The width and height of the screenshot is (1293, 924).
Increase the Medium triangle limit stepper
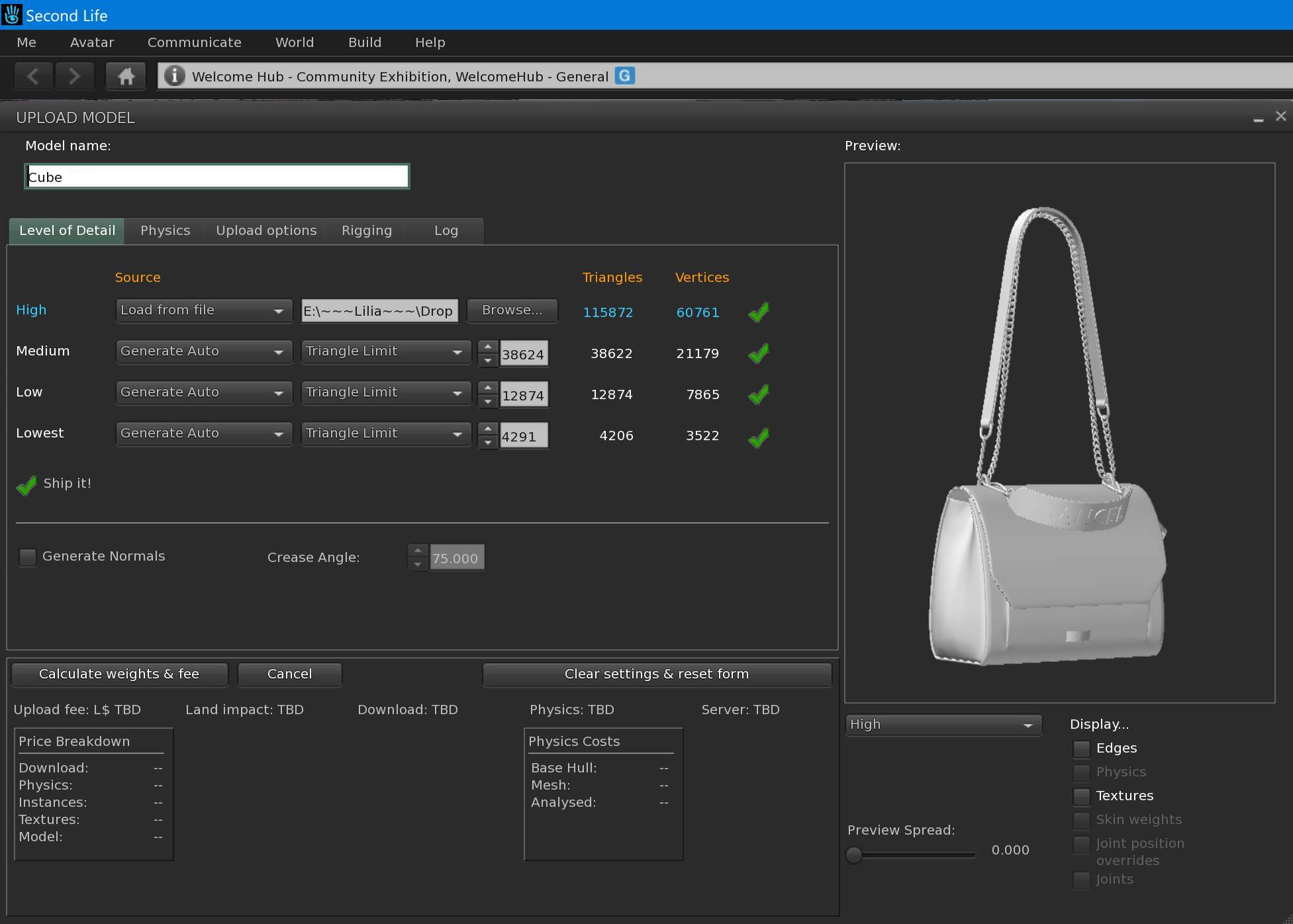coord(488,347)
